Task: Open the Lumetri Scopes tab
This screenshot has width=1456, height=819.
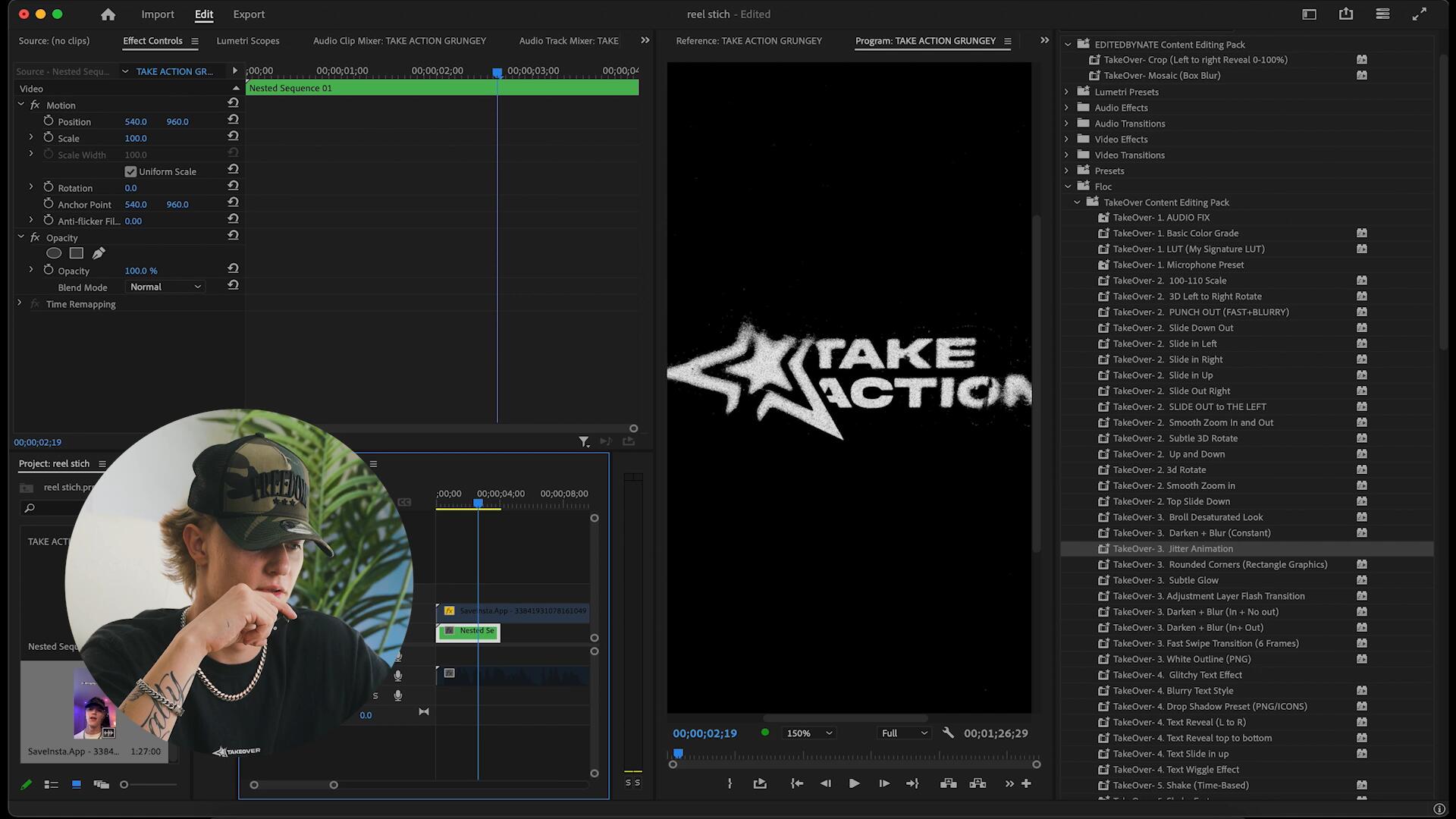Action: point(248,41)
